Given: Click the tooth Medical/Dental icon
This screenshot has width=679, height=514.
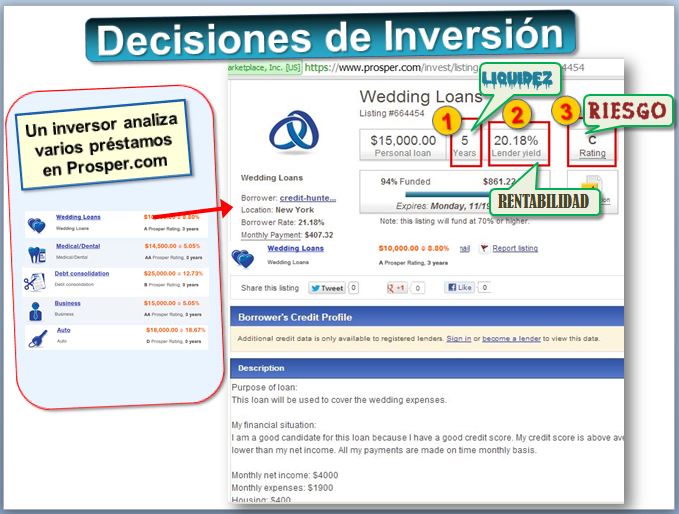Looking at the screenshot, I should 37,255.
